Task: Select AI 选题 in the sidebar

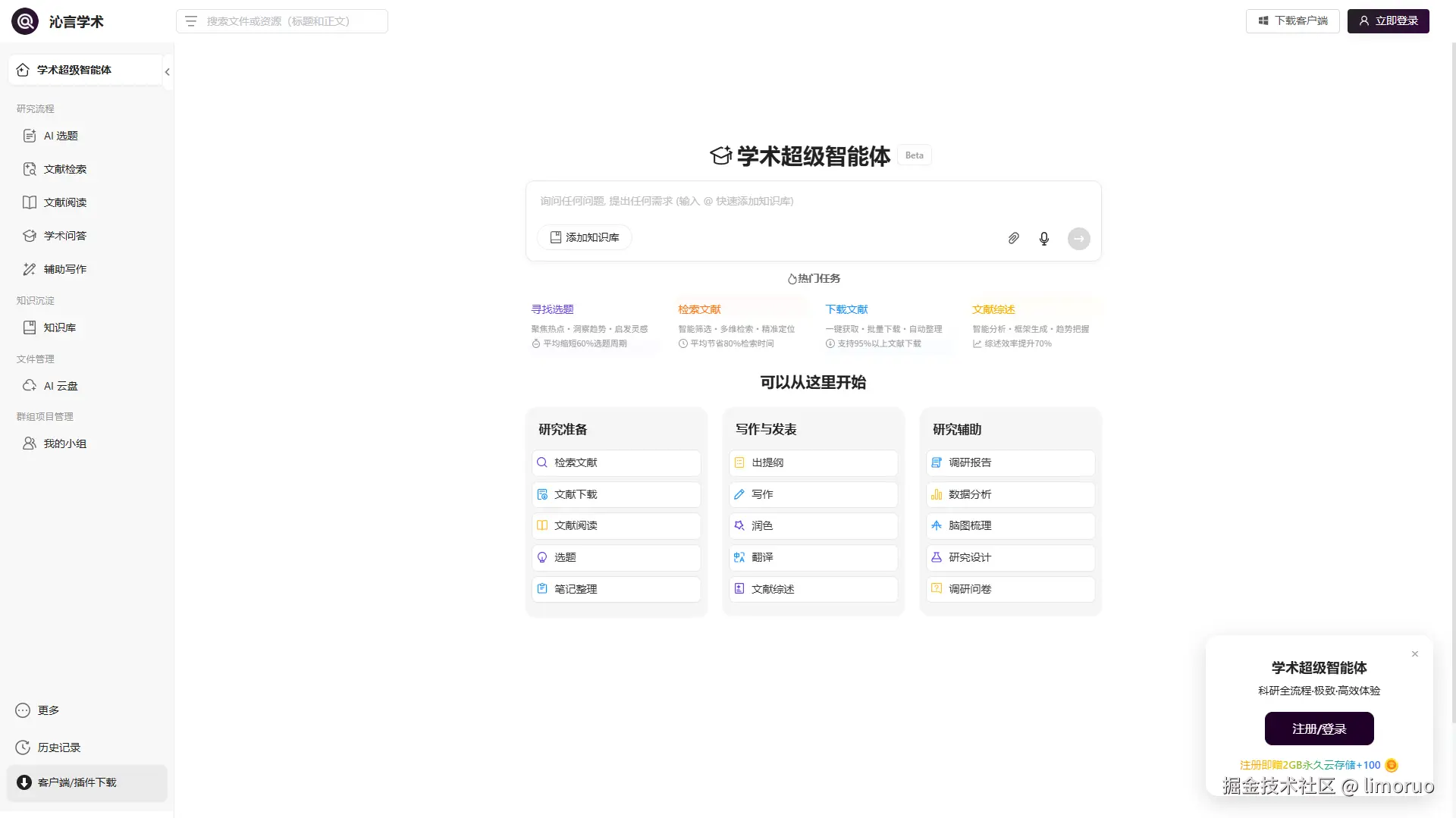Action: coord(62,136)
